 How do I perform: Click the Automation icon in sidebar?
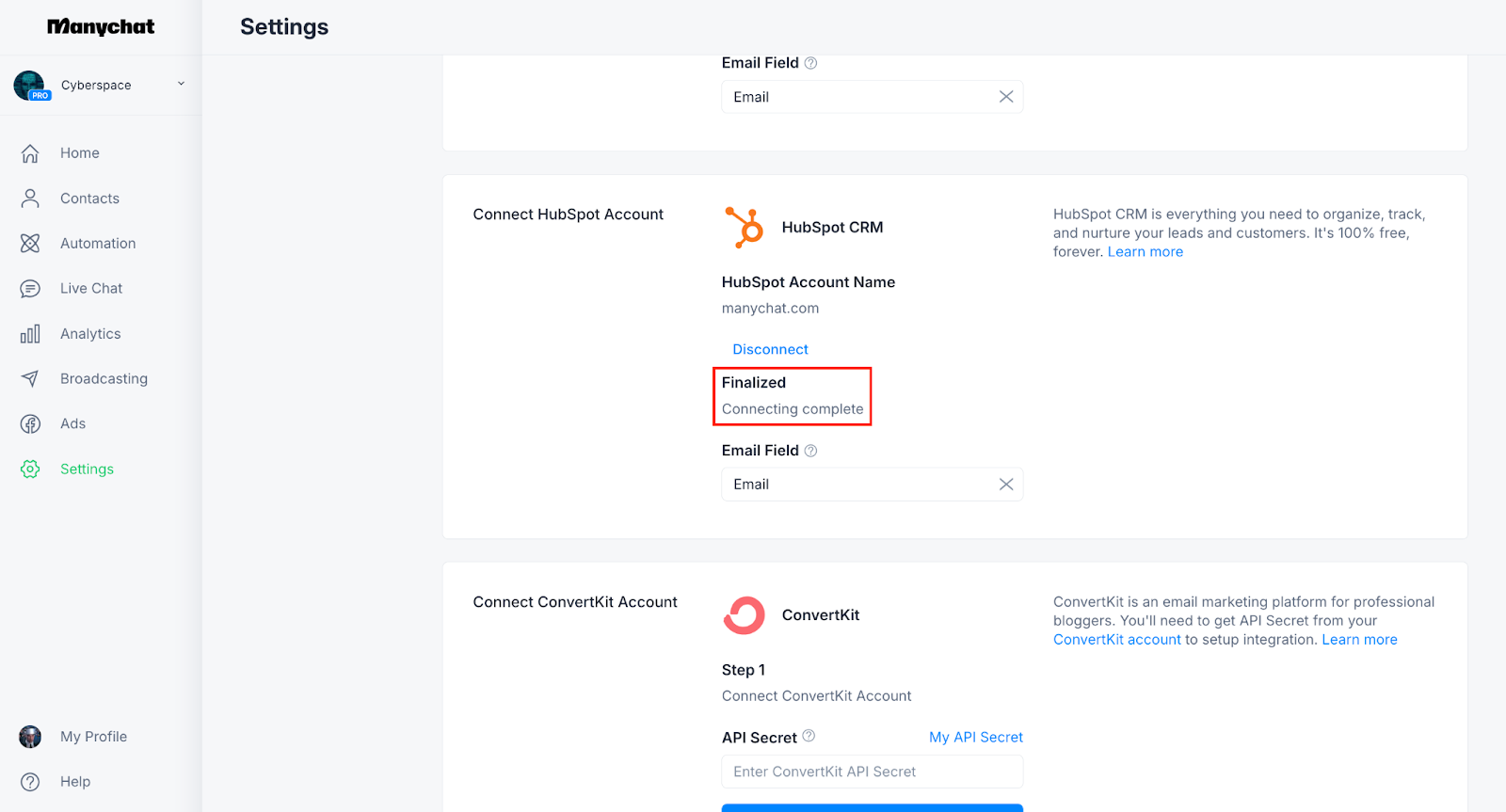[x=30, y=244]
